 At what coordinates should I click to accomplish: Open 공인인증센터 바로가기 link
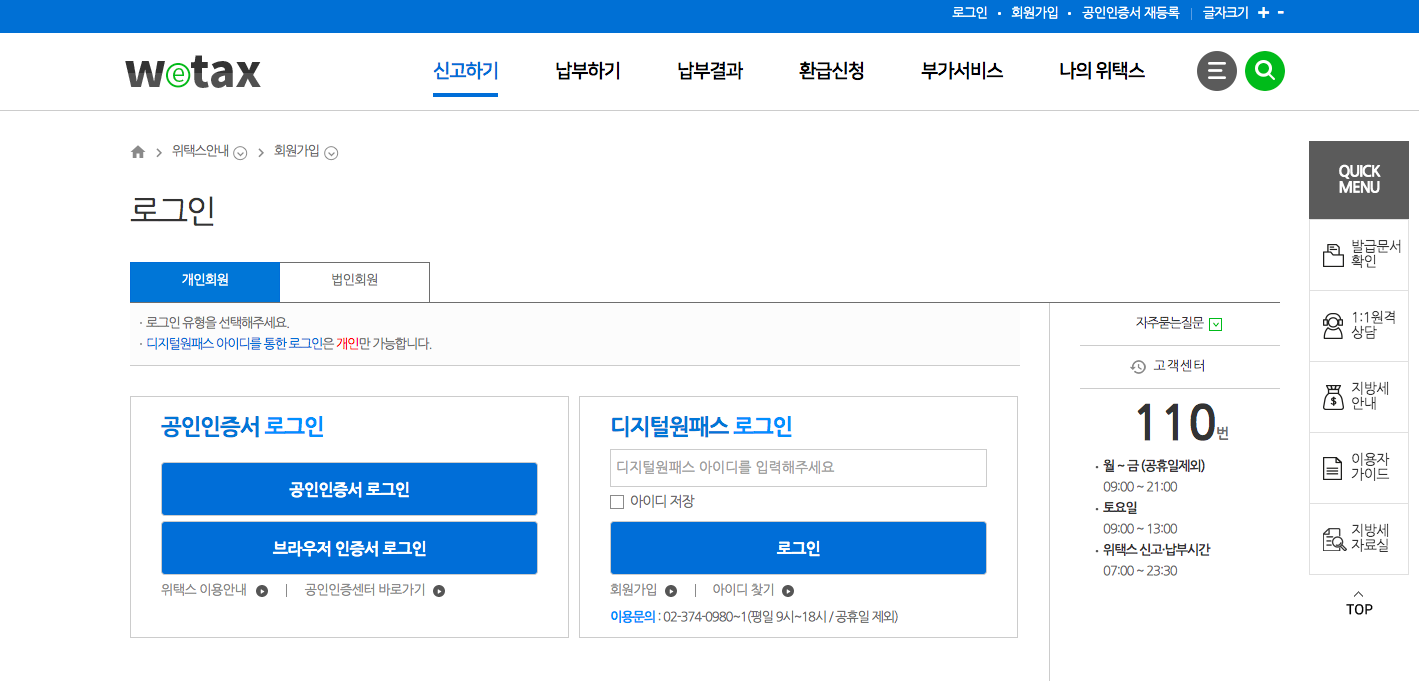point(365,590)
